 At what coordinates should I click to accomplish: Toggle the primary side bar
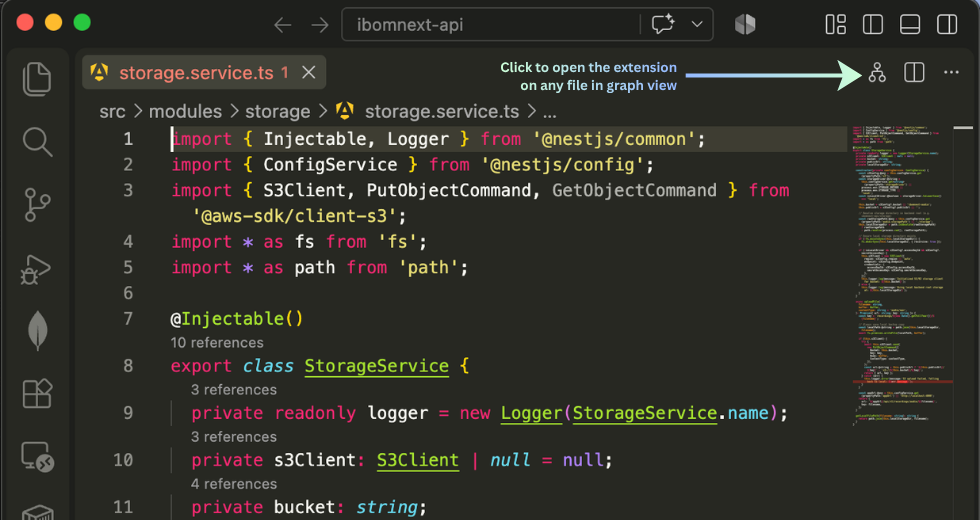872,24
